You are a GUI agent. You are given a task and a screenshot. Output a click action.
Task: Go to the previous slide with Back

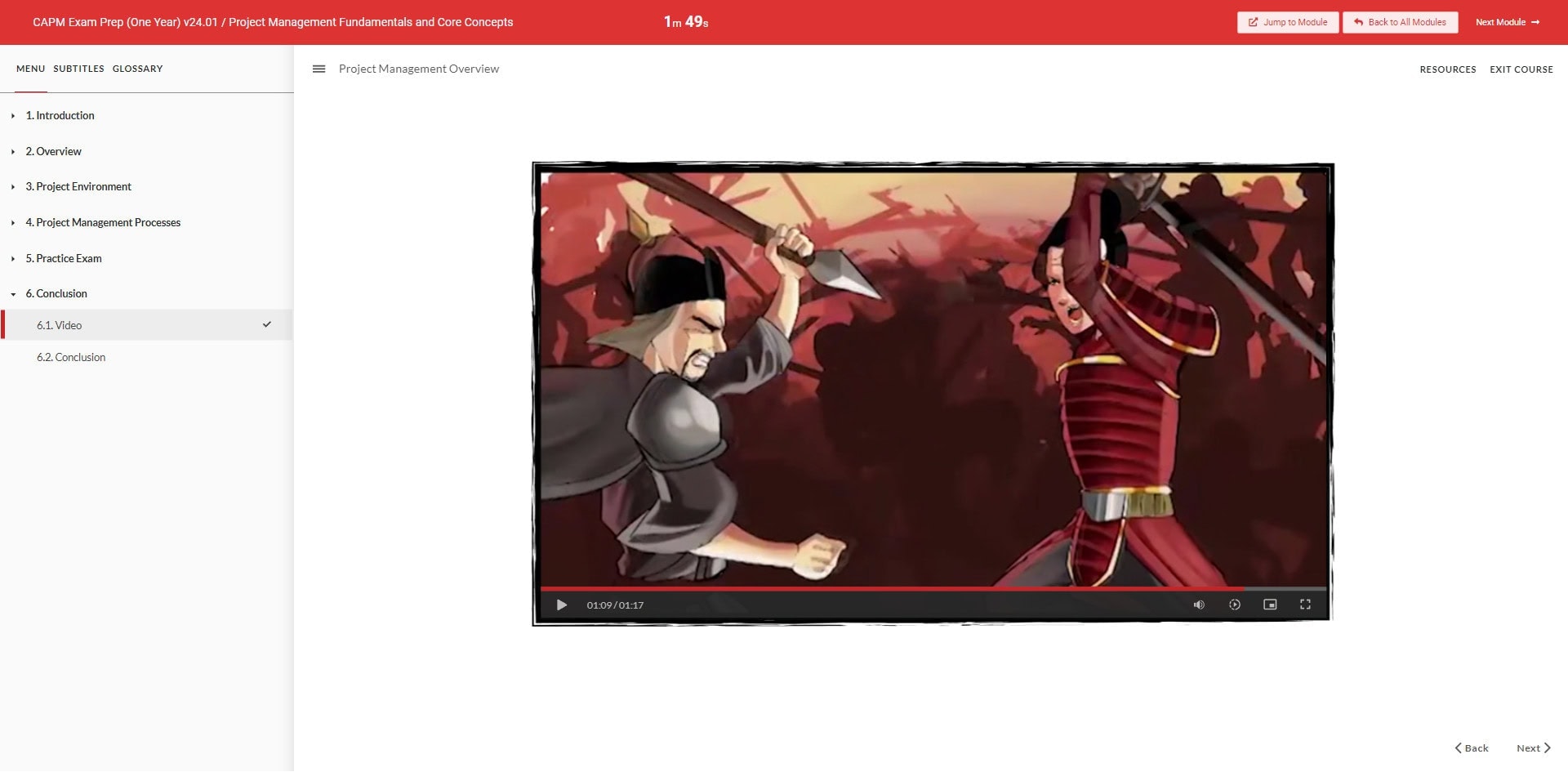[1472, 748]
